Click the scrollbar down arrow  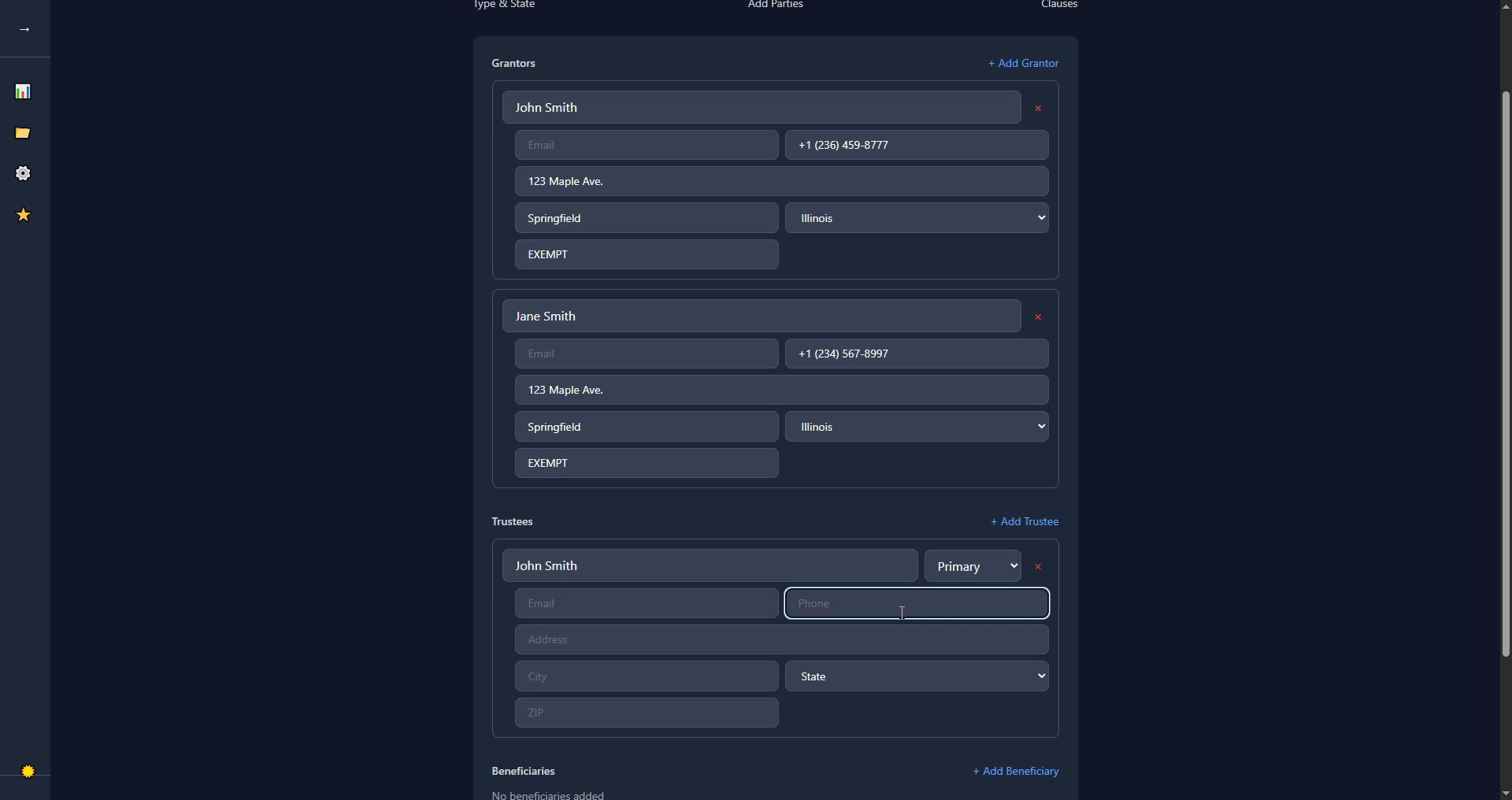click(x=1505, y=793)
